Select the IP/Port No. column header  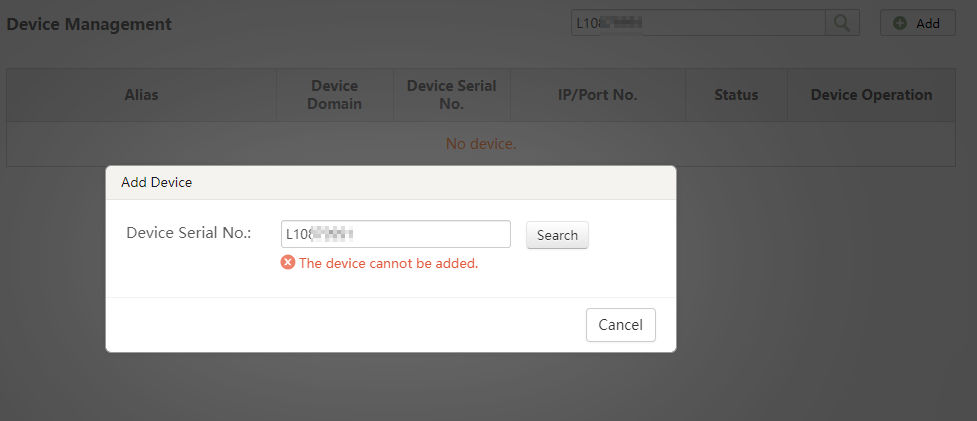[x=597, y=95]
